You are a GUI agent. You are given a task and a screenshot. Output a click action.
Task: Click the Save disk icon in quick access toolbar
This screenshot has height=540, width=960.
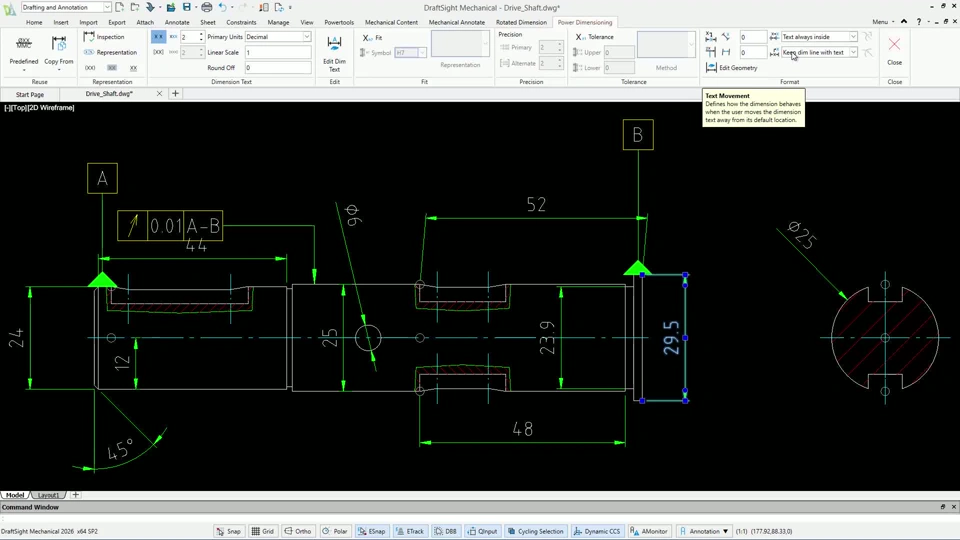[187, 7]
